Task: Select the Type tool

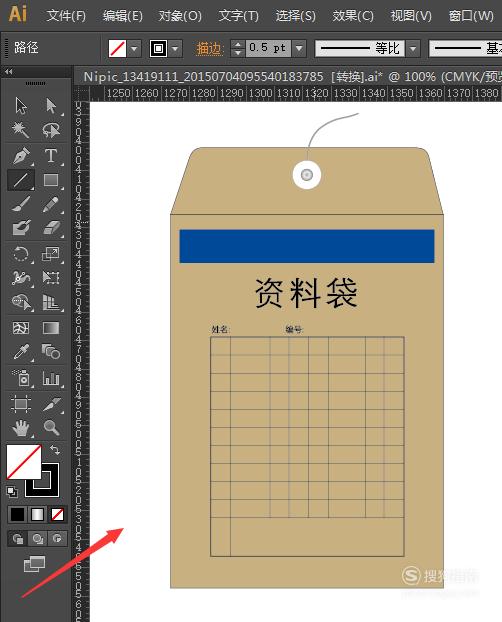Action: 51,156
